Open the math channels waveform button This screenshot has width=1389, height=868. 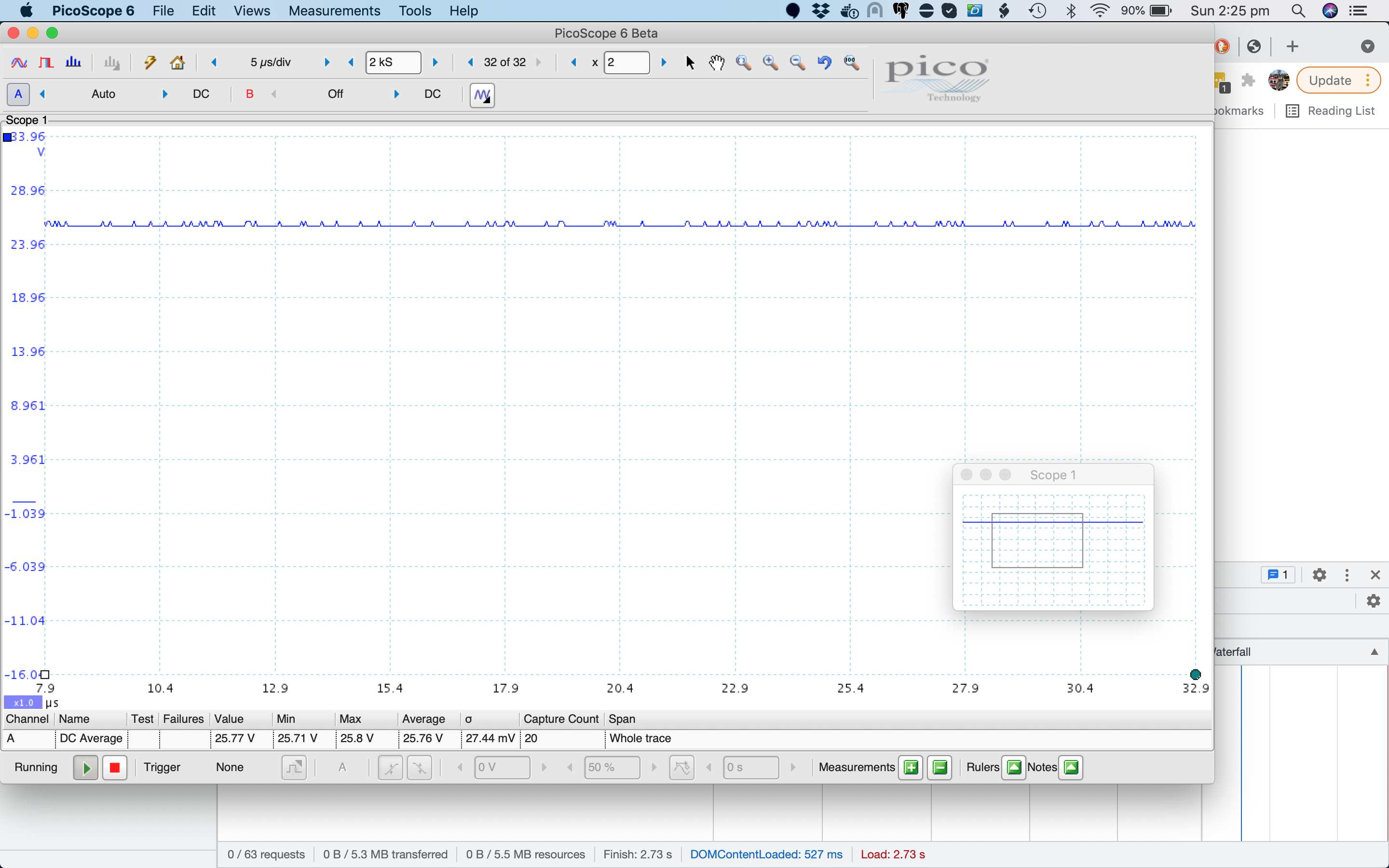coord(482,95)
